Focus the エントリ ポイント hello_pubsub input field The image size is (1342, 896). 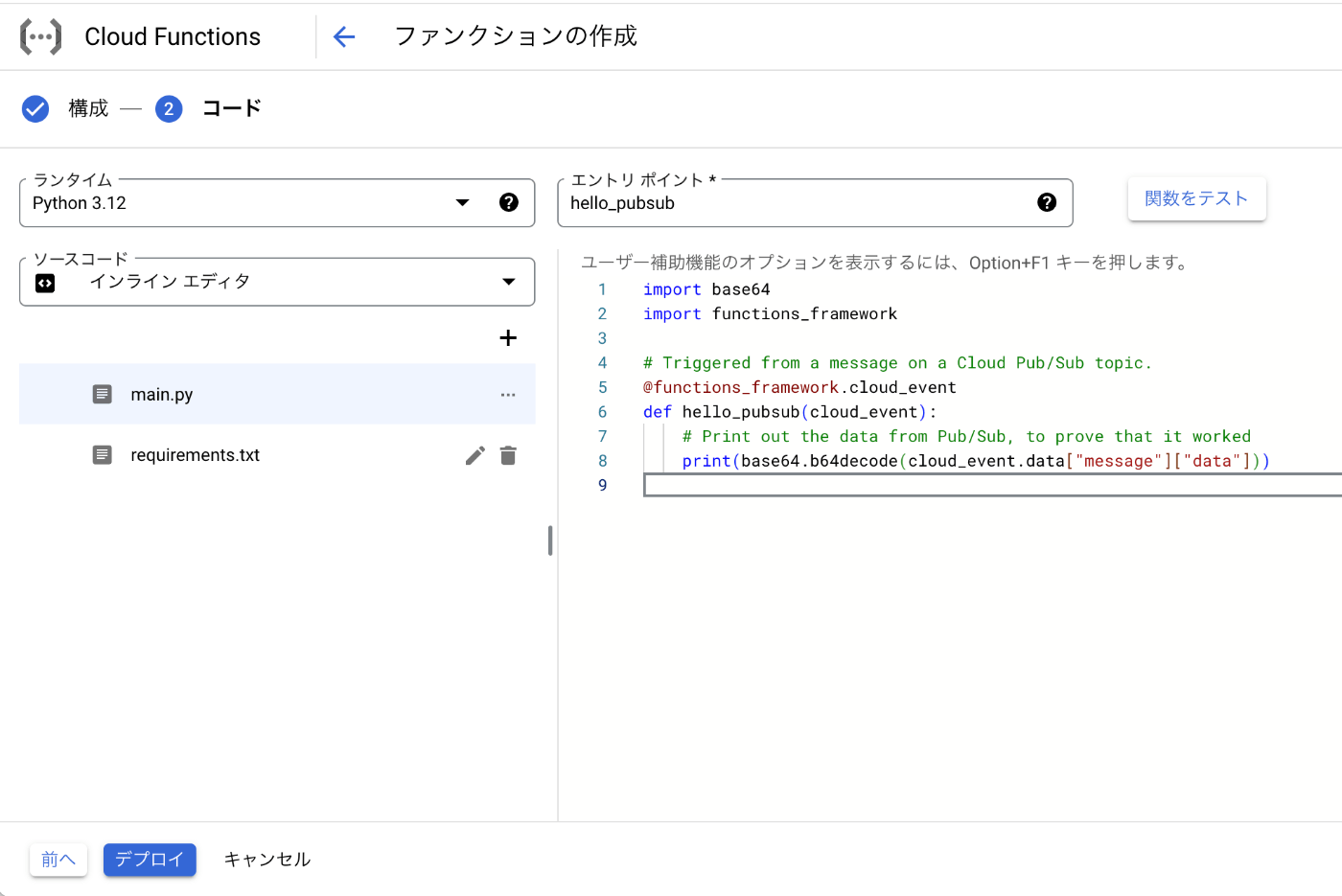(815, 203)
